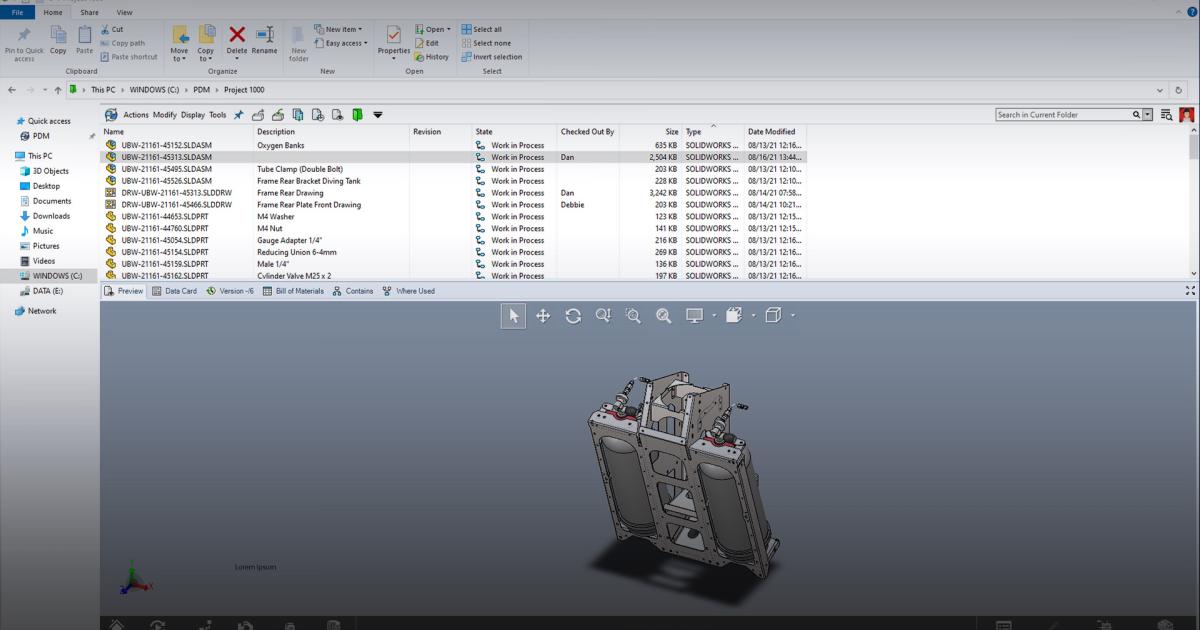Open the Actions menu in the PDM bar
This screenshot has height=630, width=1200.
(136, 114)
